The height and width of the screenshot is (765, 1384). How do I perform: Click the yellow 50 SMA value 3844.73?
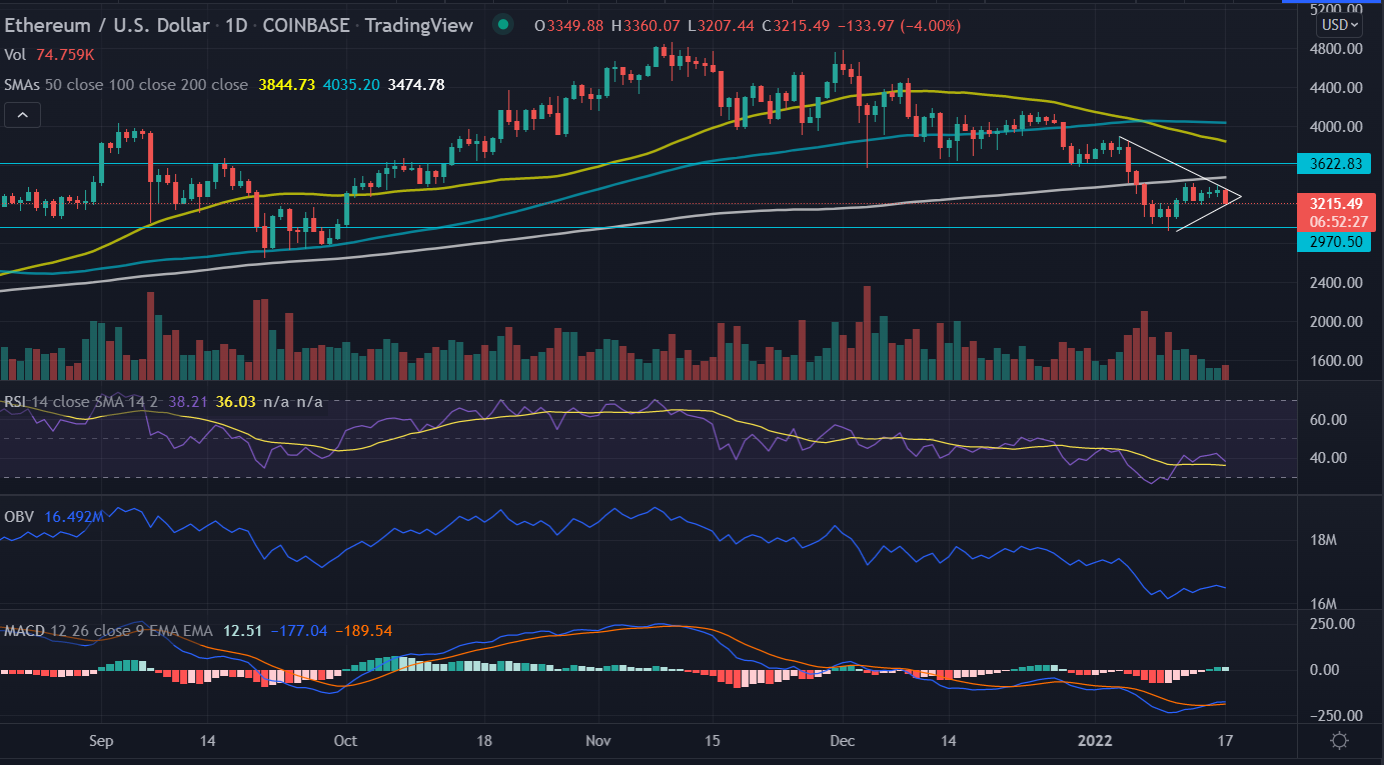tap(288, 85)
